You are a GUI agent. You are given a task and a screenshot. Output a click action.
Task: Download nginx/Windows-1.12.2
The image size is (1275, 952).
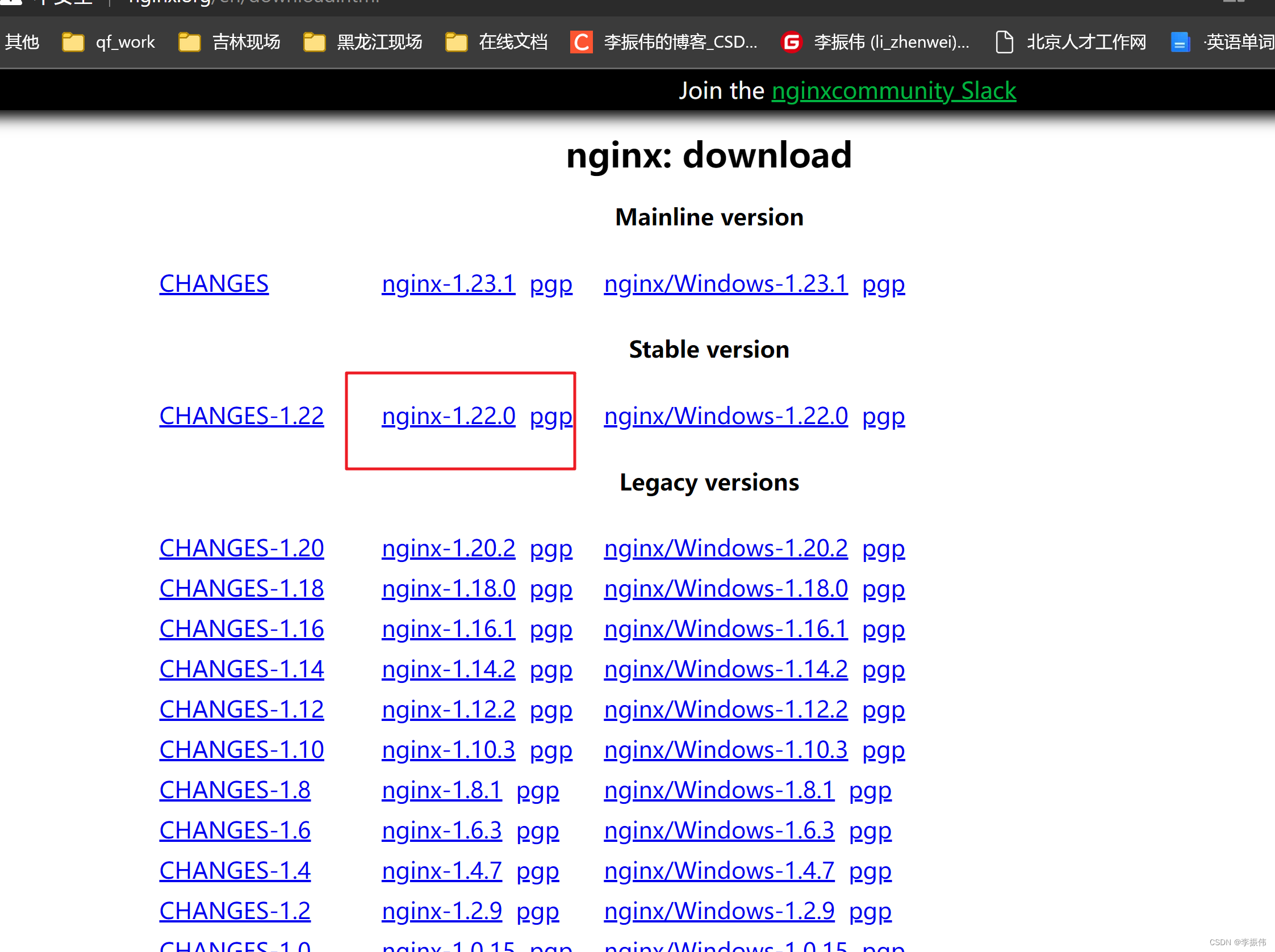726,710
